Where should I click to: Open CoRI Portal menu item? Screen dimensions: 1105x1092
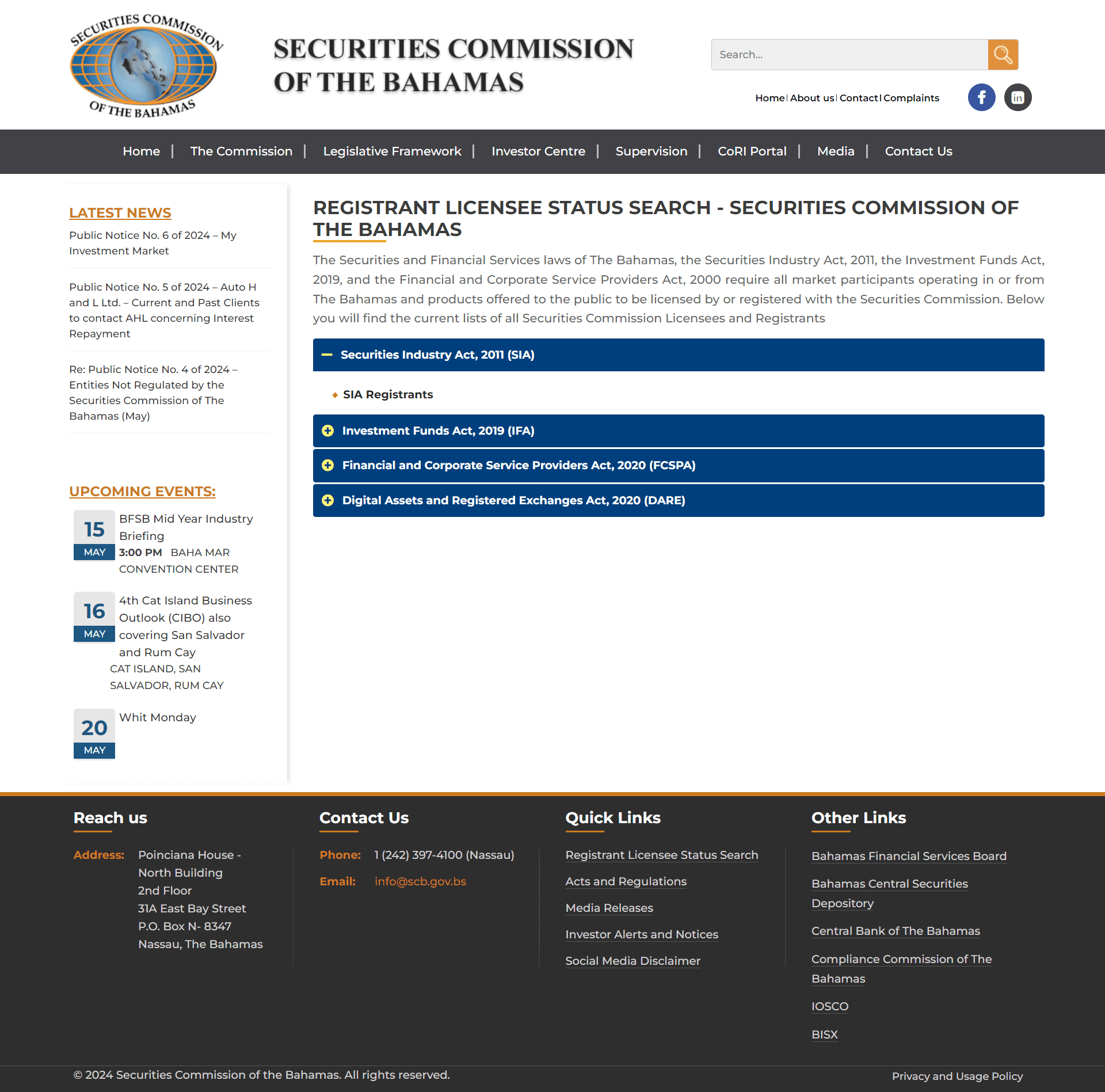(752, 151)
